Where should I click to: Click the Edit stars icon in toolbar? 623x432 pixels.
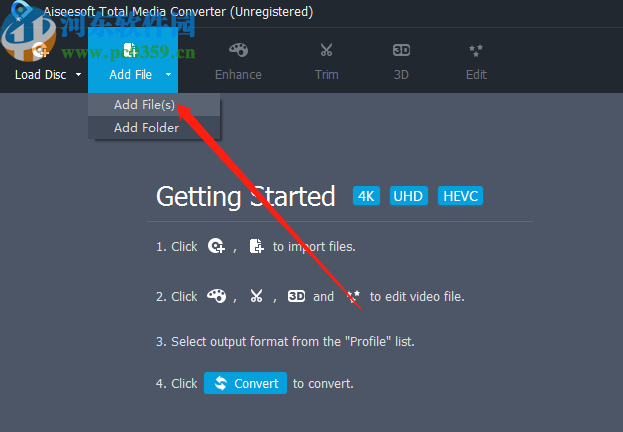point(476,50)
